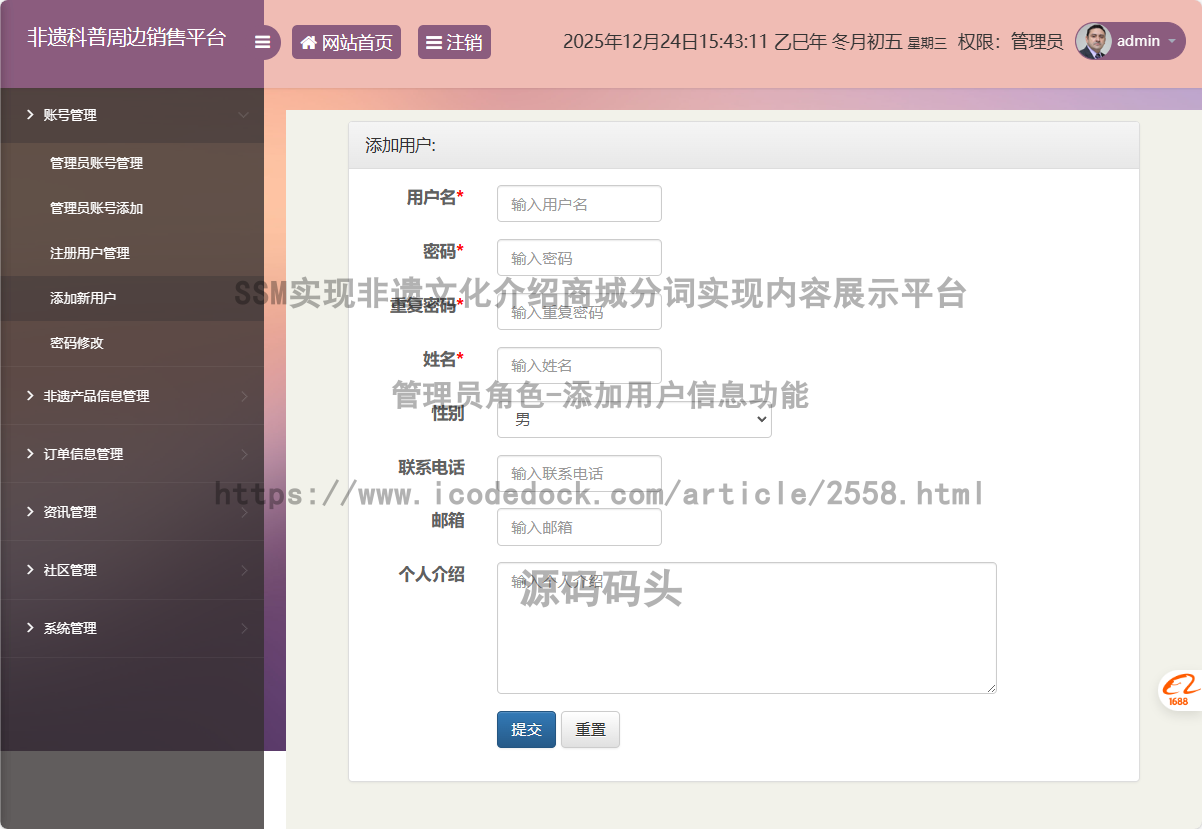Screen dimensions: 1202x829
Task: Click the arrow icon beside 资讯管理
Action: (245, 512)
